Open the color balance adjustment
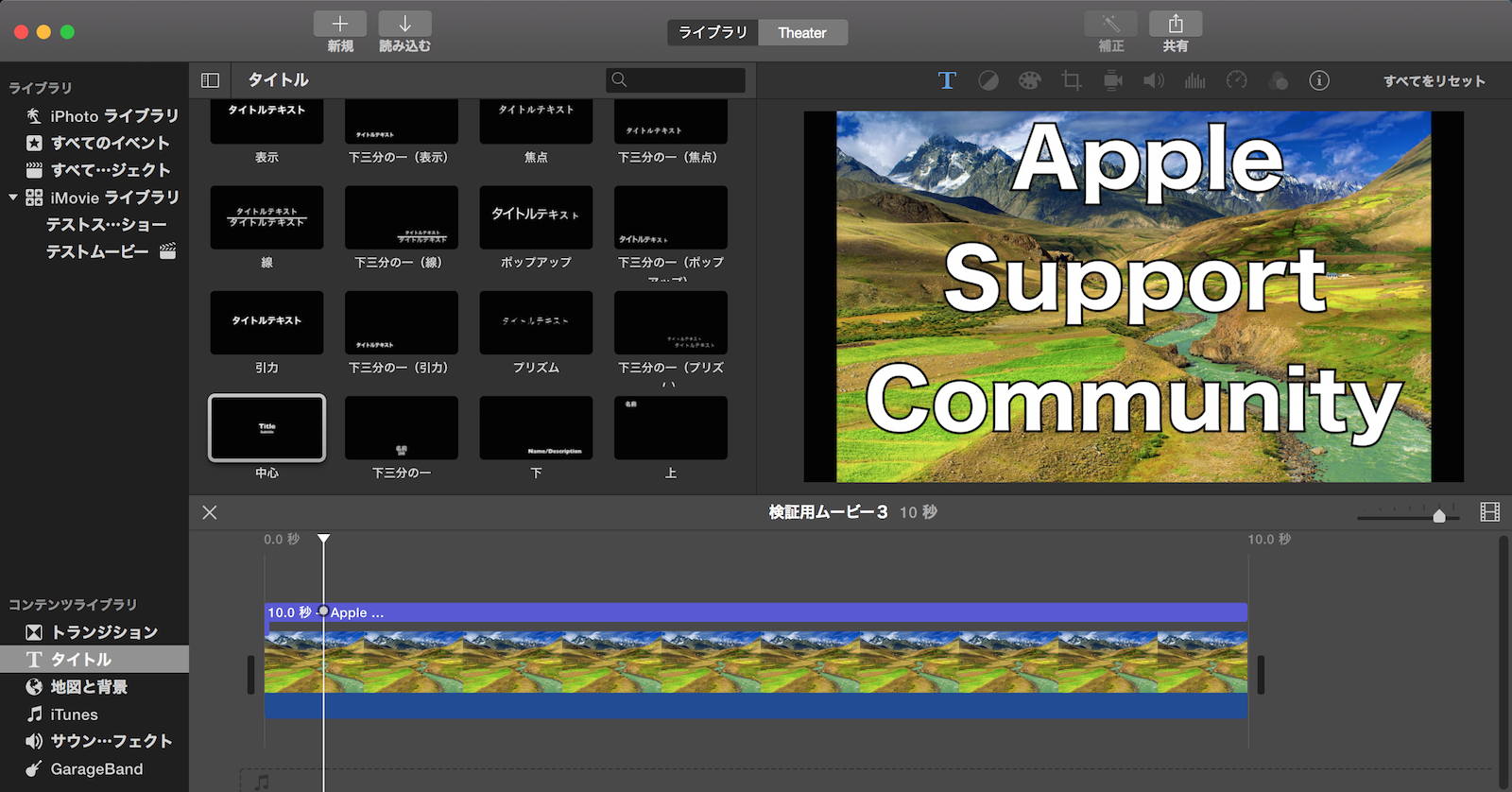1512x792 pixels. [988, 80]
